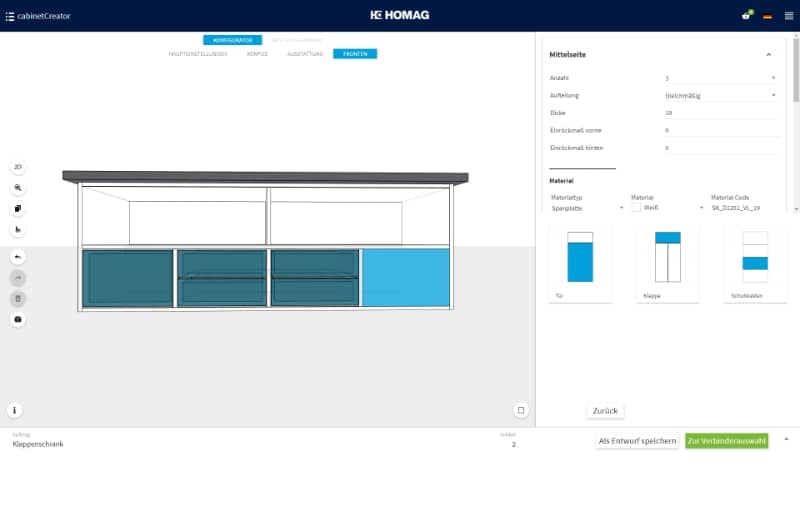Switch to the 2D view

point(18,167)
